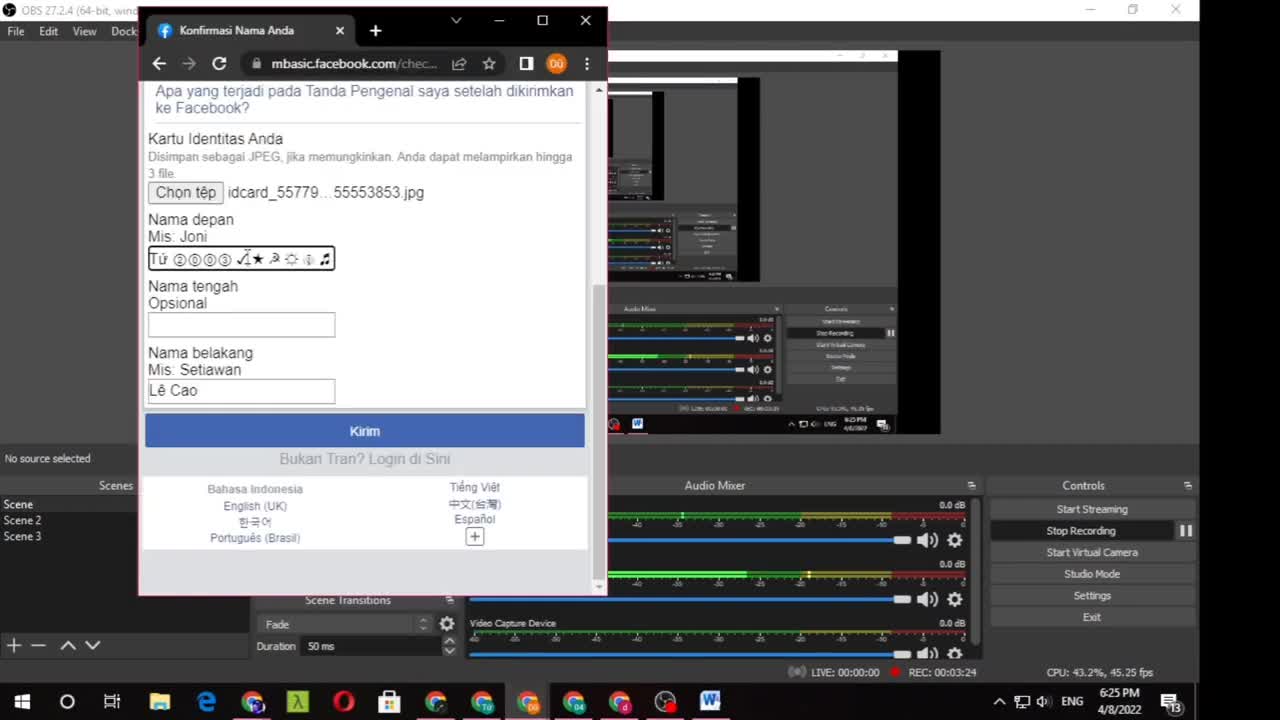Click Stop Recording

click(x=1081, y=531)
